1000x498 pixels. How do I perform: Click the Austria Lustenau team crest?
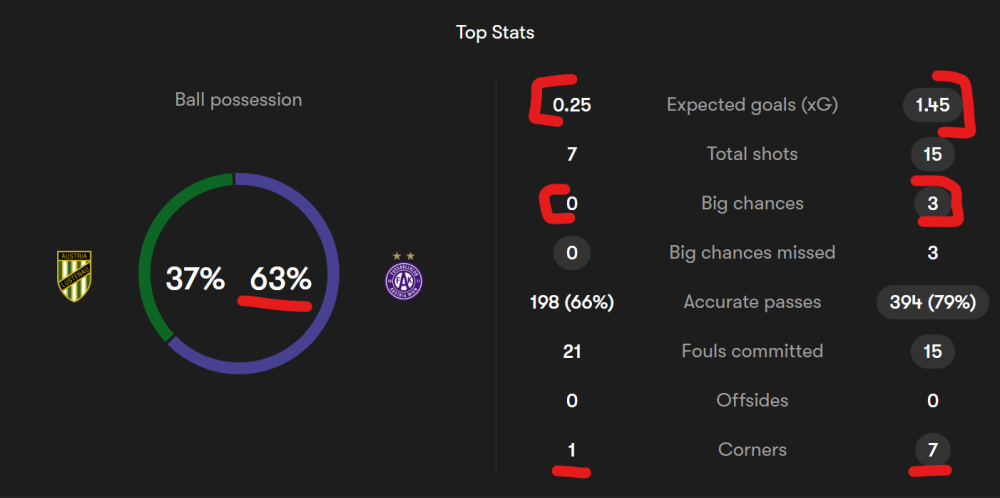coord(74,276)
